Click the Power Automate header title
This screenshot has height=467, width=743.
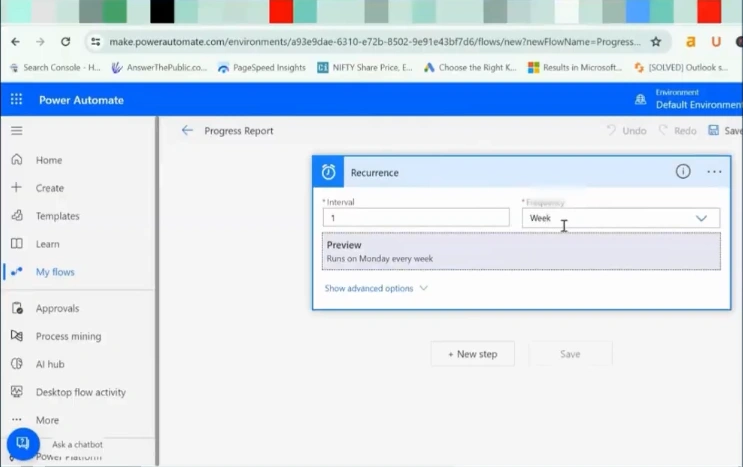point(81,100)
